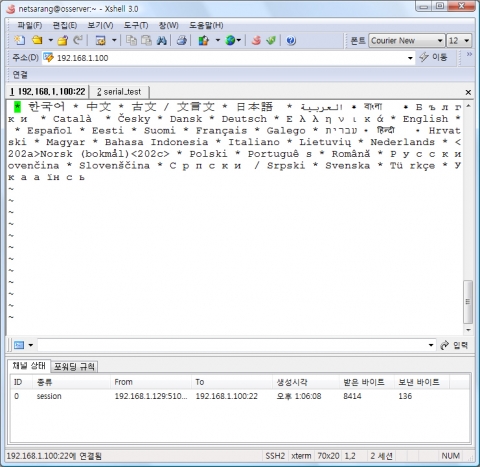Expand the color scheme dropdown arrow
480x467 pixels.
[x=218, y=41]
